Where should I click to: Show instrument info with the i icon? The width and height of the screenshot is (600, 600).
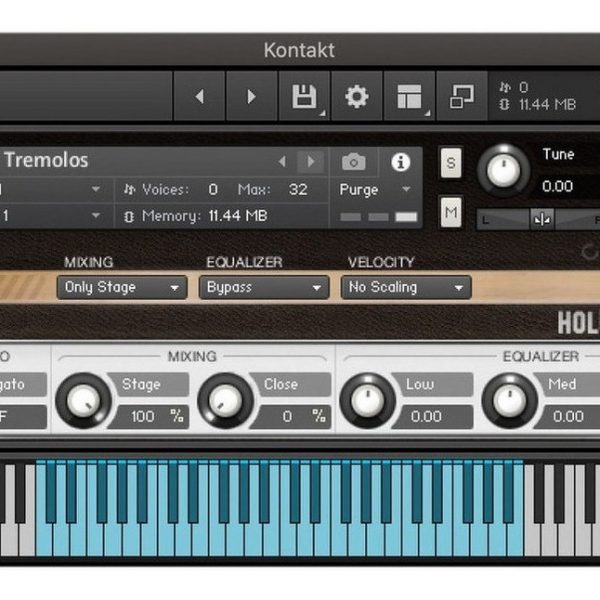(x=401, y=162)
